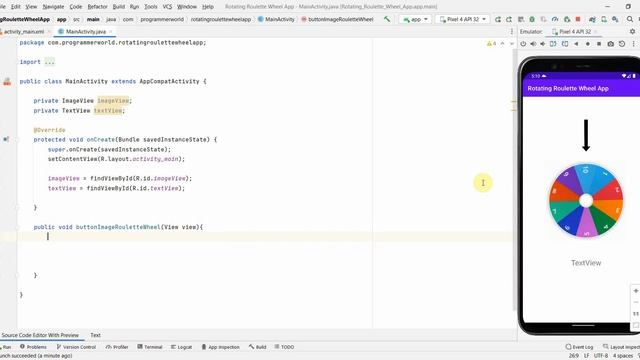Open the Version Control tool window
Image resolution: width=640 pixels, height=360 pixels.
76,347
